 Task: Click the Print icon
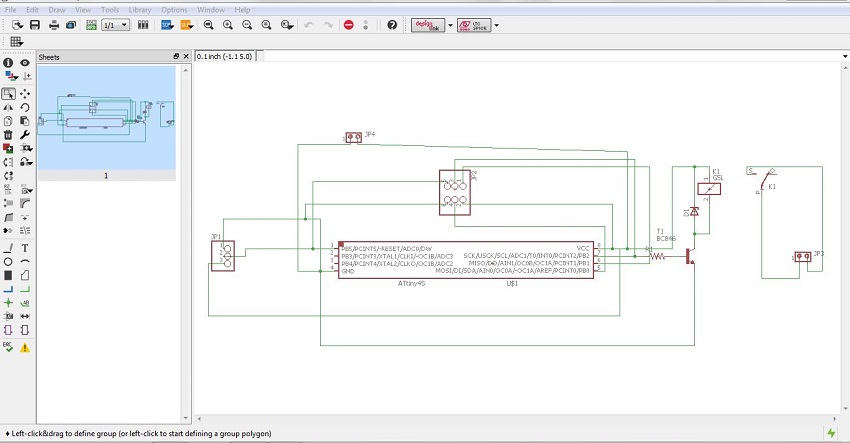point(54,25)
